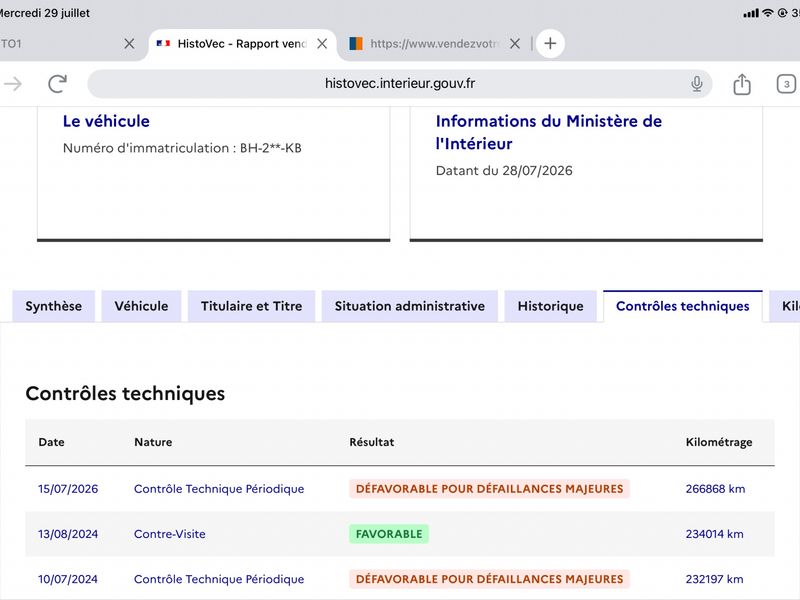Tap the forward navigation arrow

click(13, 84)
